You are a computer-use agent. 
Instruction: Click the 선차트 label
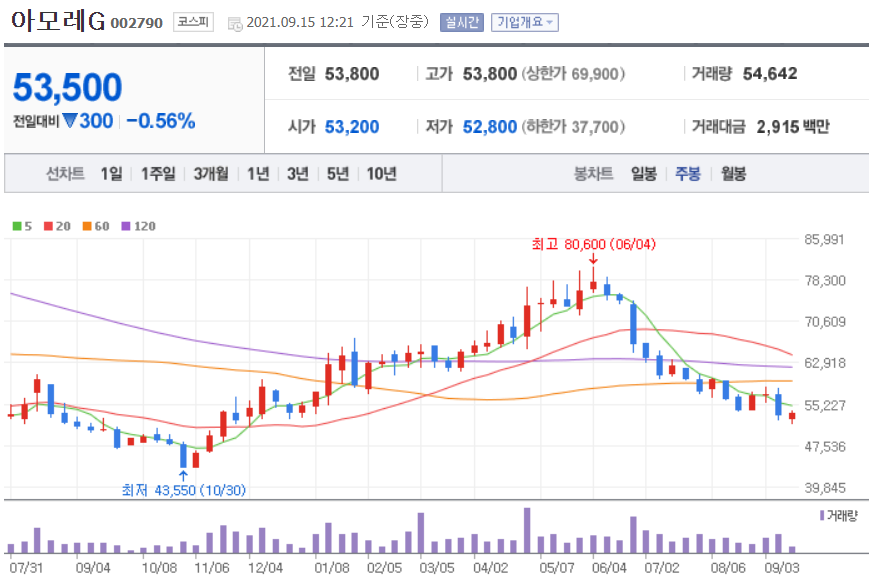point(65,174)
